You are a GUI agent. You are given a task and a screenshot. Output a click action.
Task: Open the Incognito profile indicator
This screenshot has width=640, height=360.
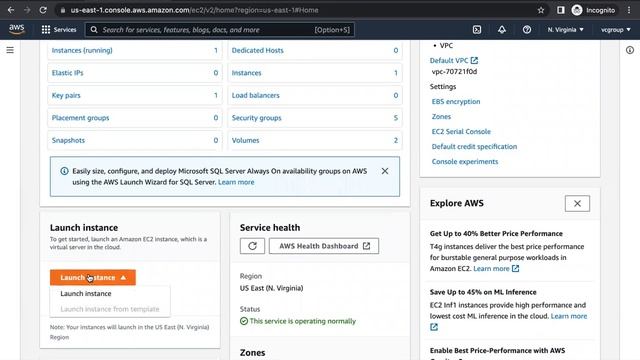tap(593, 10)
